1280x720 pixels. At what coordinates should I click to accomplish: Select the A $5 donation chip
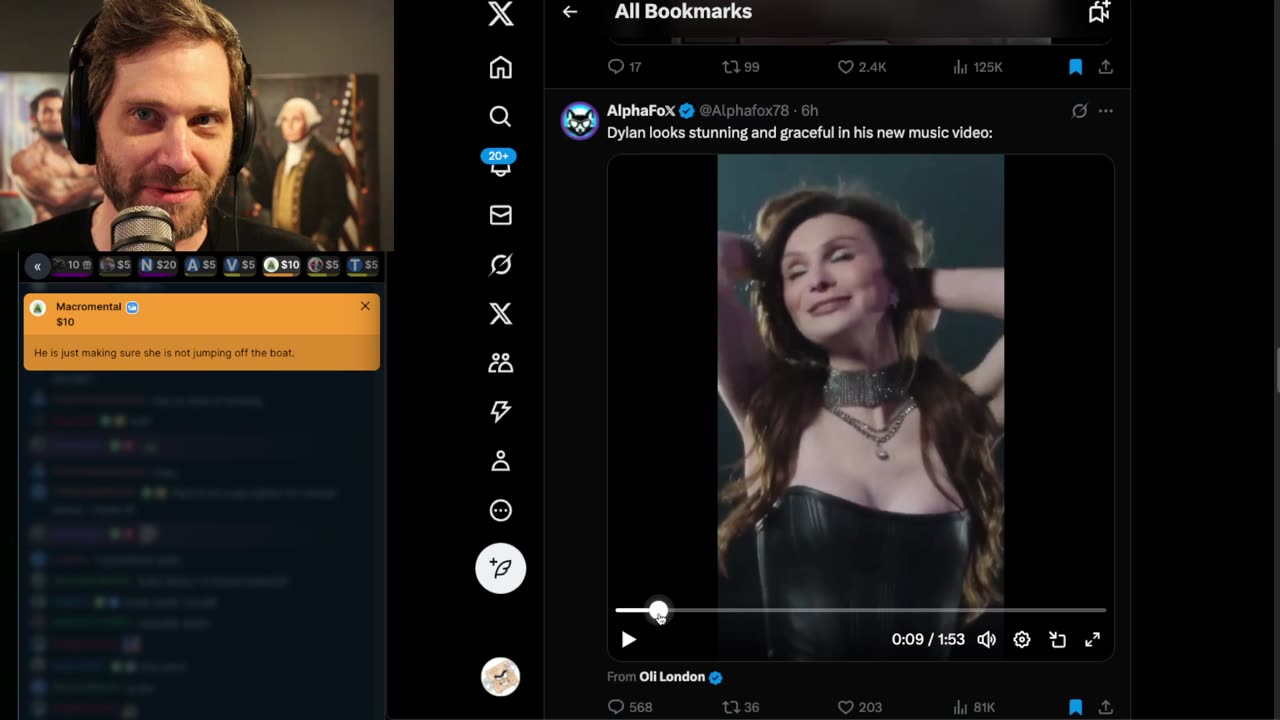[201, 265]
